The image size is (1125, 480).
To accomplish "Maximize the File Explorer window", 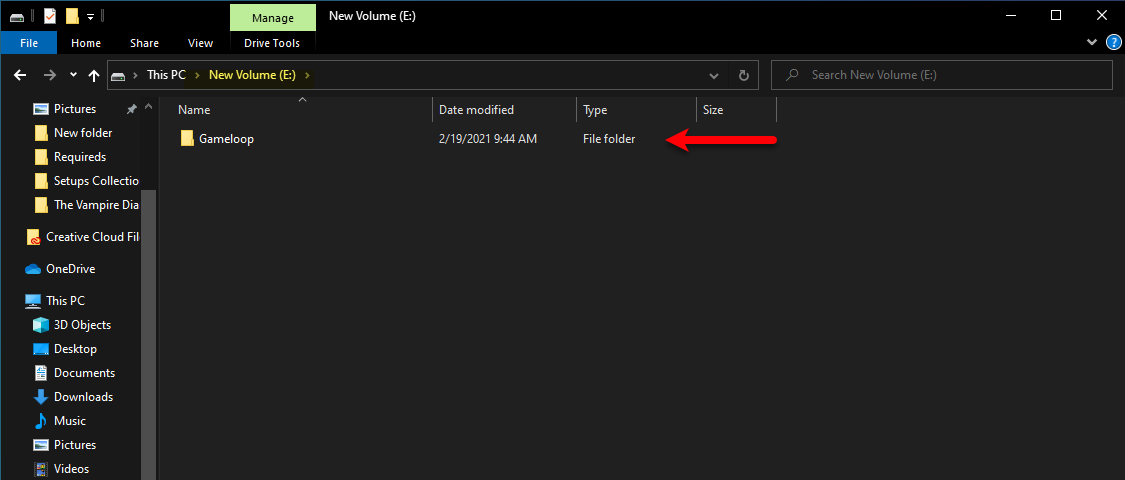I will point(1055,16).
